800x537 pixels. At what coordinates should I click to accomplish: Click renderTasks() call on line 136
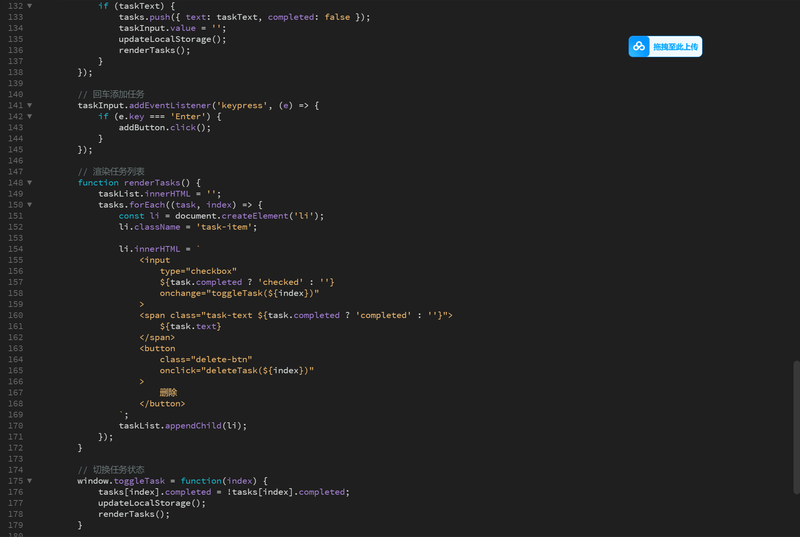[154, 50]
